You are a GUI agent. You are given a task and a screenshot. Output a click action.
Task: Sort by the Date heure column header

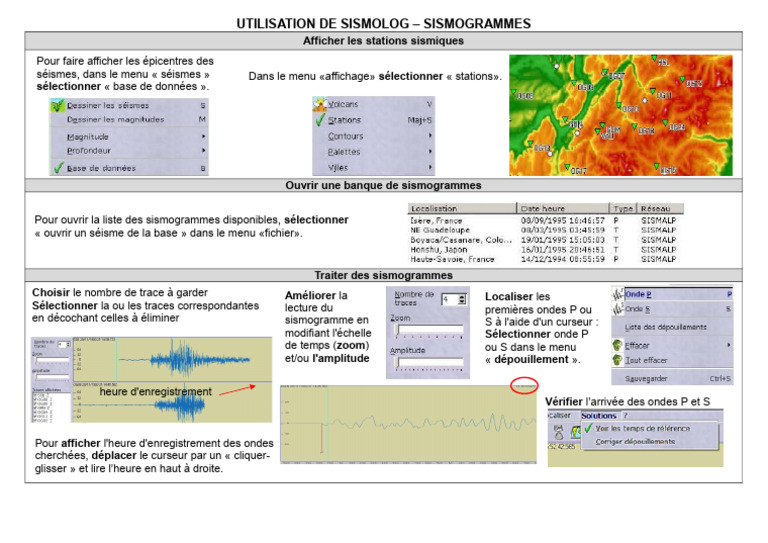(x=562, y=208)
